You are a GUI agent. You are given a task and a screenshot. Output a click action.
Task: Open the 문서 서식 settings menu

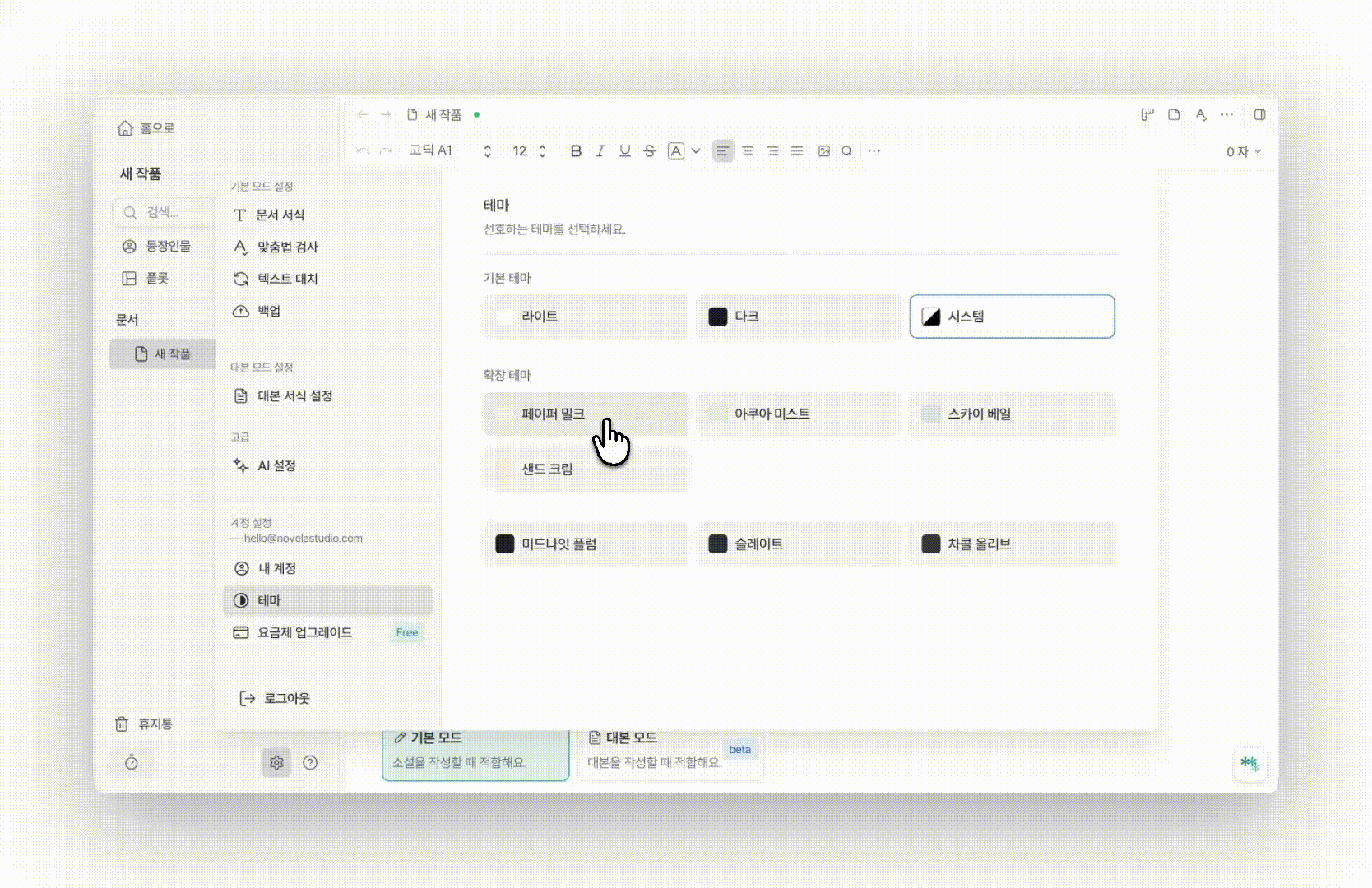pyautogui.click(x=280, y=215)
